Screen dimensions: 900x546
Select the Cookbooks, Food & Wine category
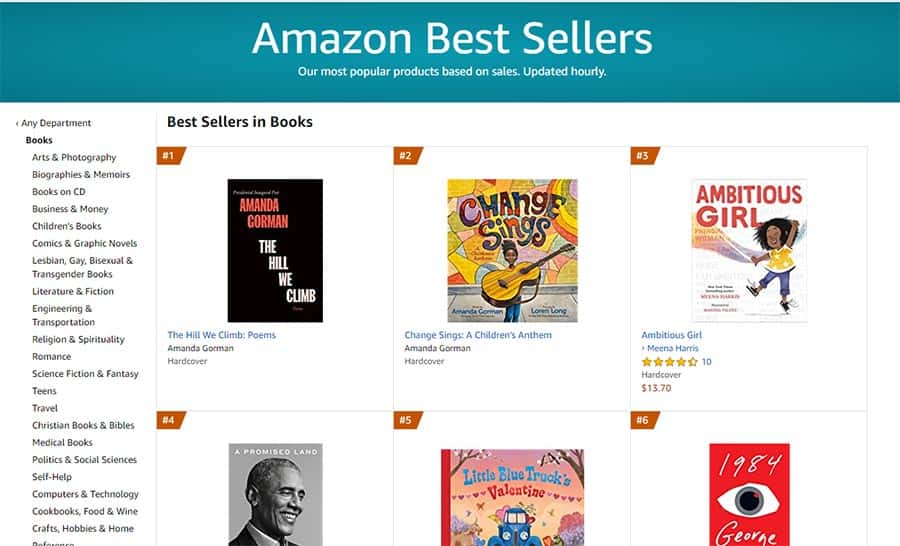(85, 511)
